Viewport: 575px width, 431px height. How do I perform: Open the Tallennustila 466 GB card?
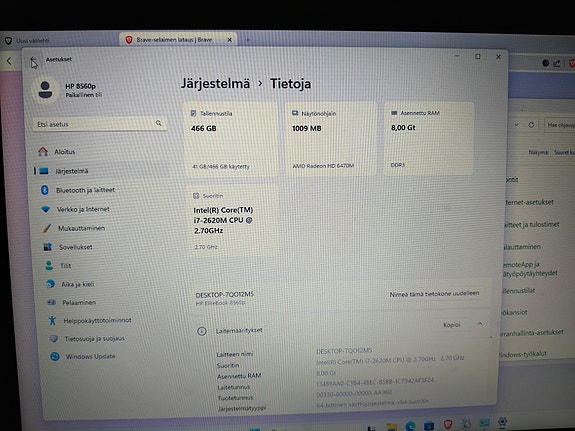[x=232, y=139]
